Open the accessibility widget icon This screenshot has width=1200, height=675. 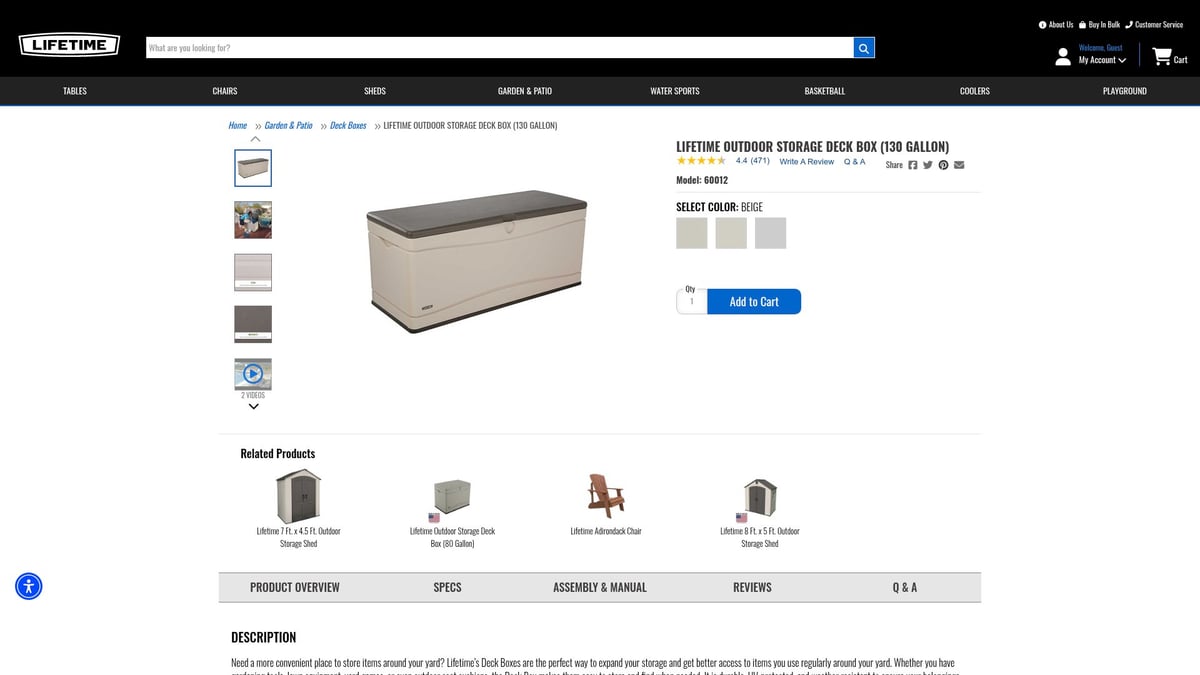click(29, 586)
